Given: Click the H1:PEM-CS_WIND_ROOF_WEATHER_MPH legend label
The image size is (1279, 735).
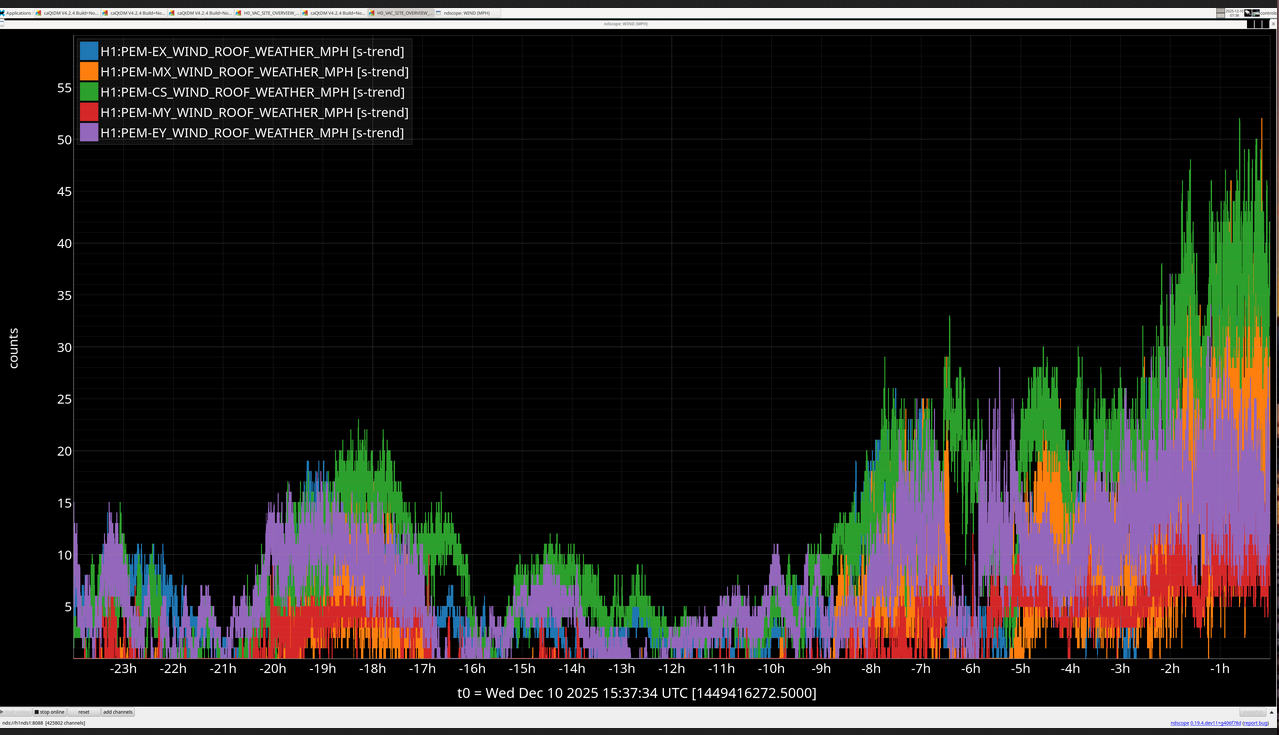Looking at the screenshot, I should point(252,92).
